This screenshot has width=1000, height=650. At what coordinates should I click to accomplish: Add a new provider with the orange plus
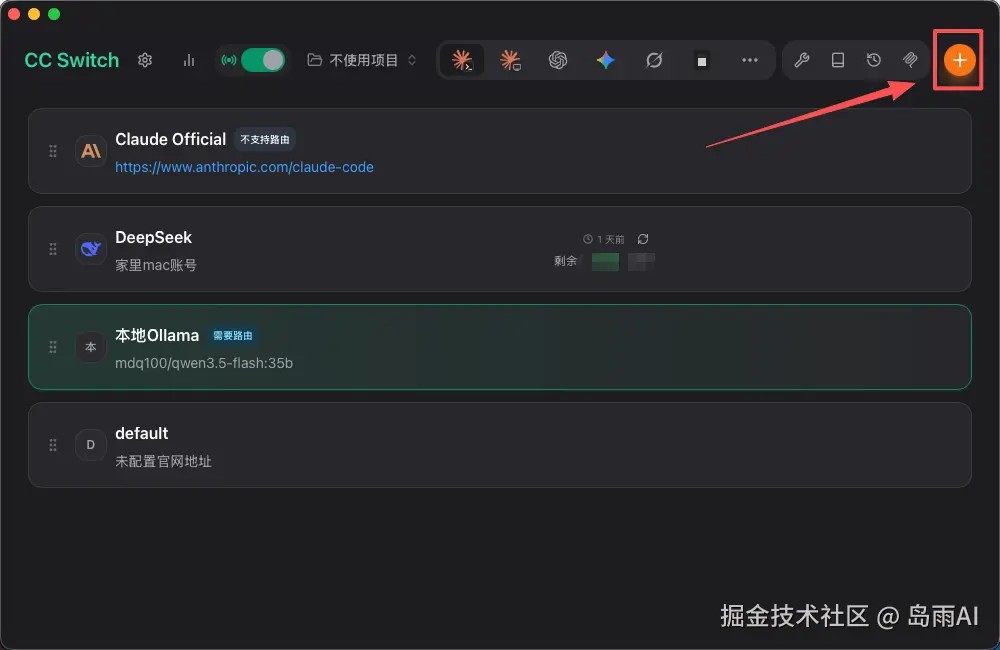[x=959, y=60]
